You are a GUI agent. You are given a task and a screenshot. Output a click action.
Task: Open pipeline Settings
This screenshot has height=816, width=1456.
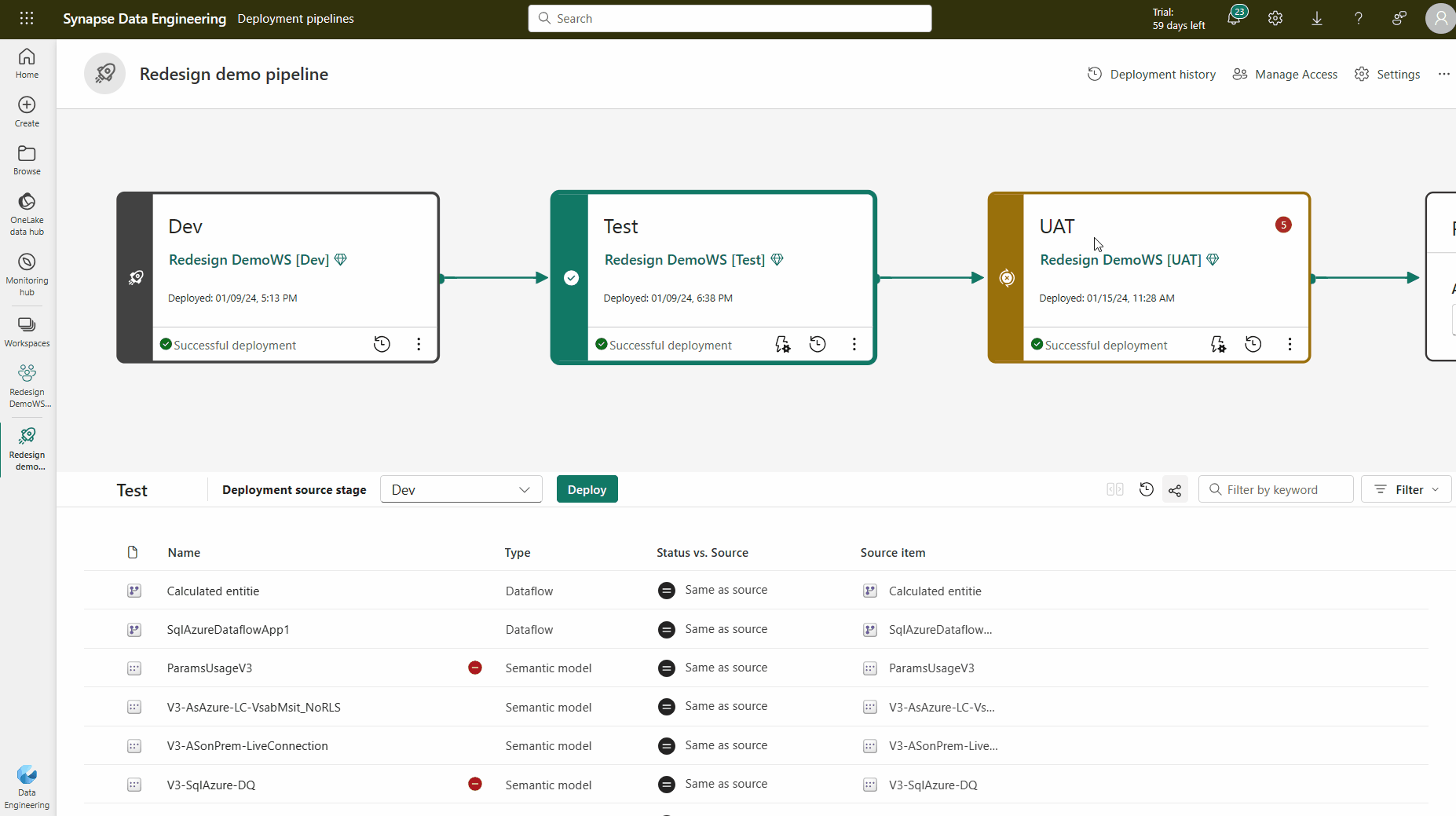point(1387,74)
